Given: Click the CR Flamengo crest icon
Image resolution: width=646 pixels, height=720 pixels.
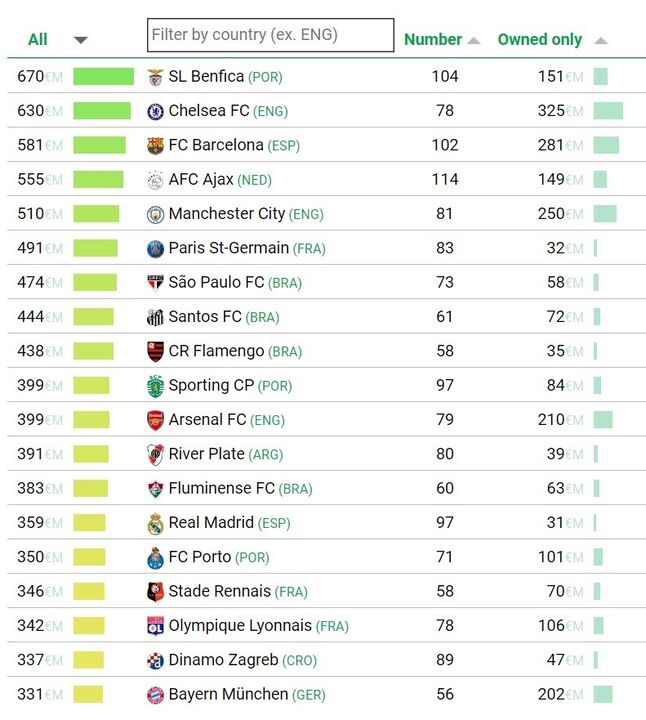Looking at the screenshot, I should pyautogui.click(x=155, y=351).
